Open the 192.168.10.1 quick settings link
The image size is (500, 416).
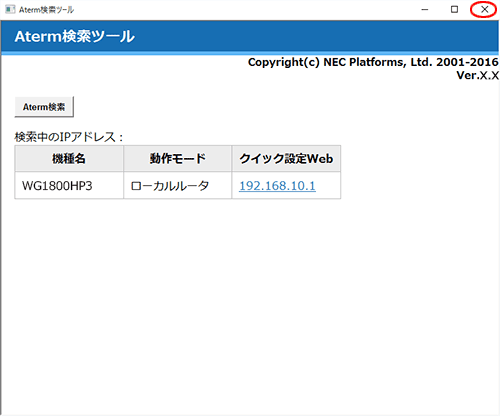[x=277, y=186]
